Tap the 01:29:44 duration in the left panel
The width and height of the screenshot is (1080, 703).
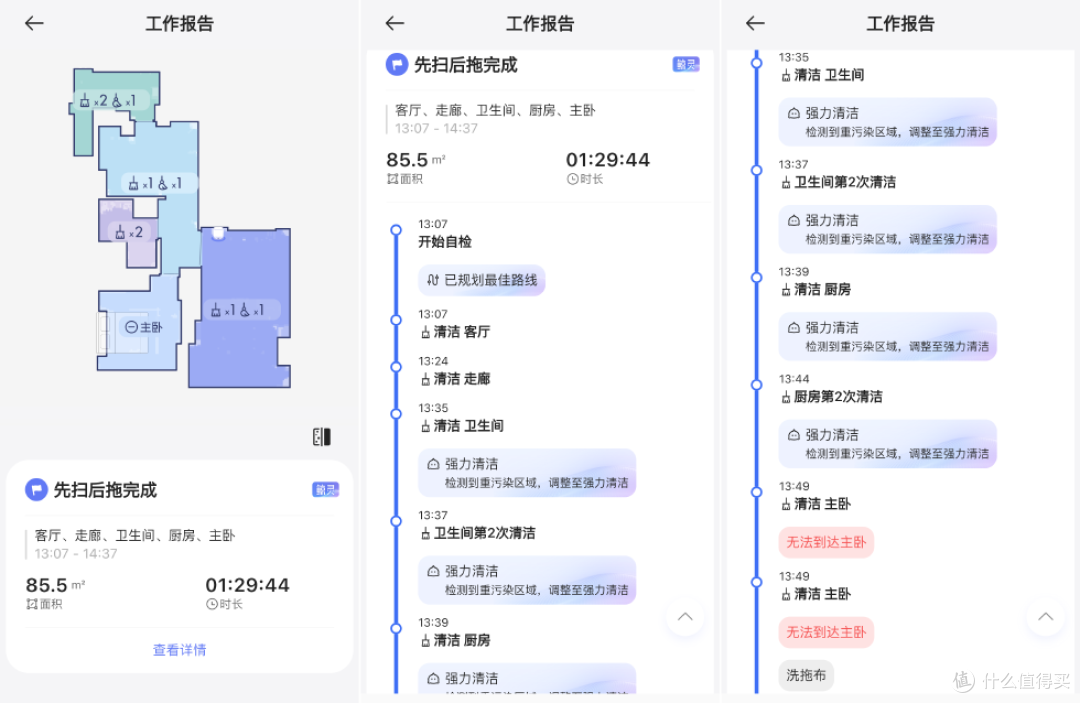(247, 585)
